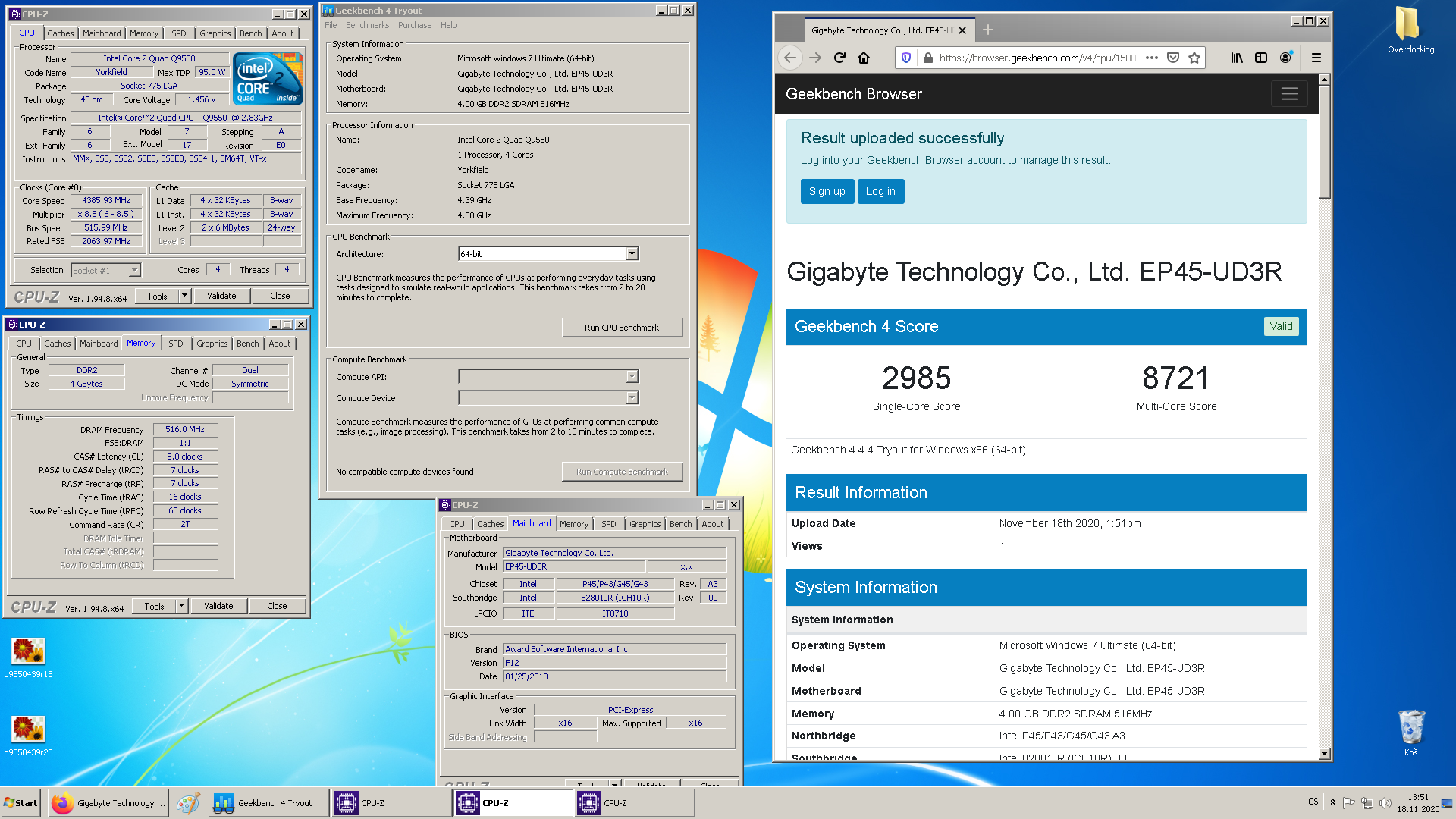Image resolution: width=1456 pixels, height=819 pixels.
Task: Click Multi-Core Score 8721
Action: click(x=1176, y=378)
